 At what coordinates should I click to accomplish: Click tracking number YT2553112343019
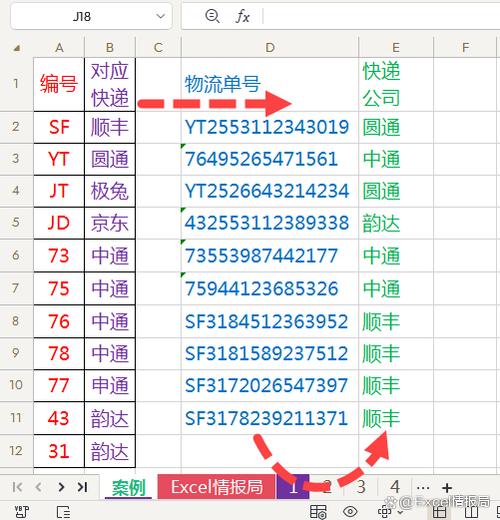click(270, 127)
